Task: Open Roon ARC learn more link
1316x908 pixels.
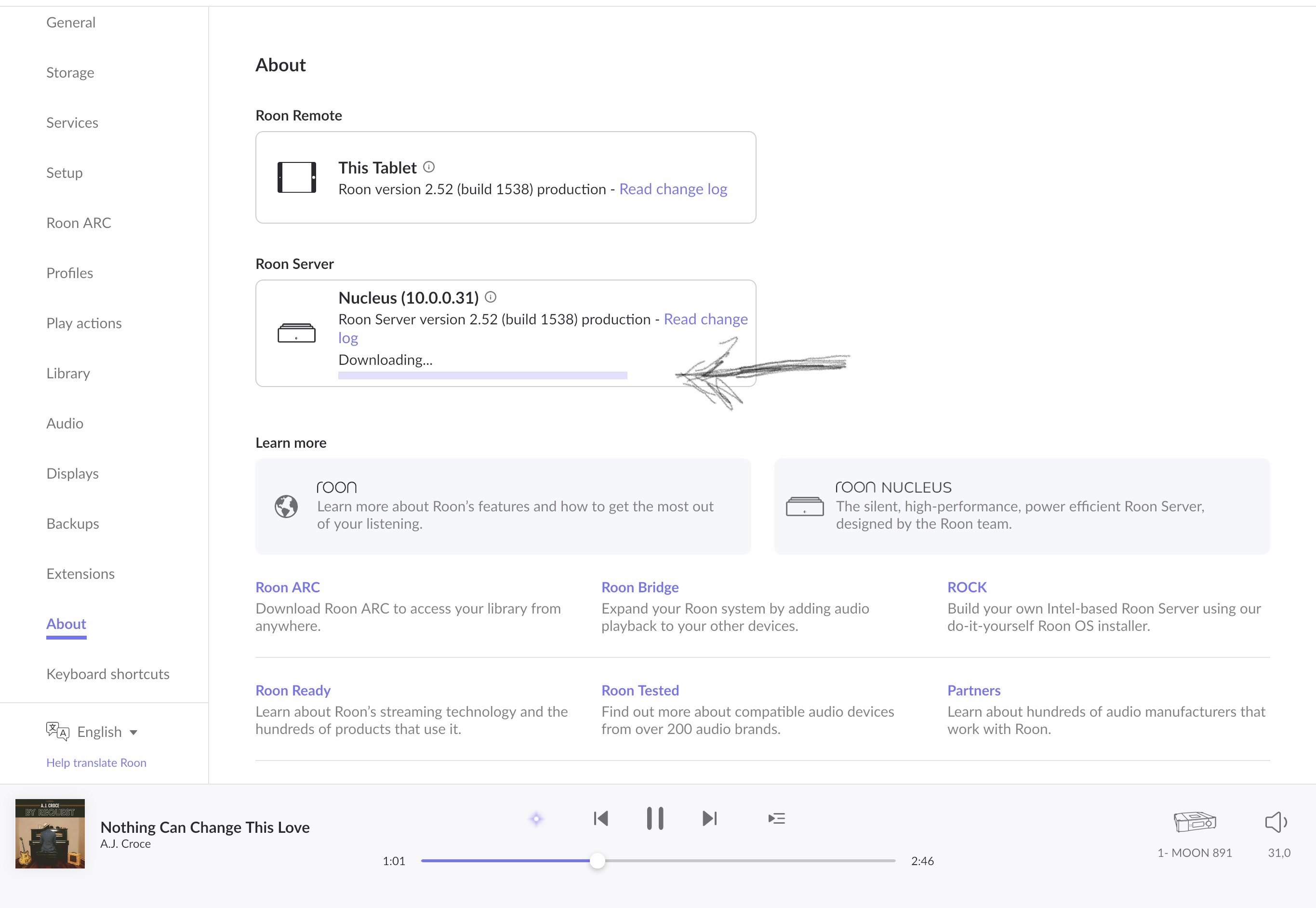Action: [288, 587]
